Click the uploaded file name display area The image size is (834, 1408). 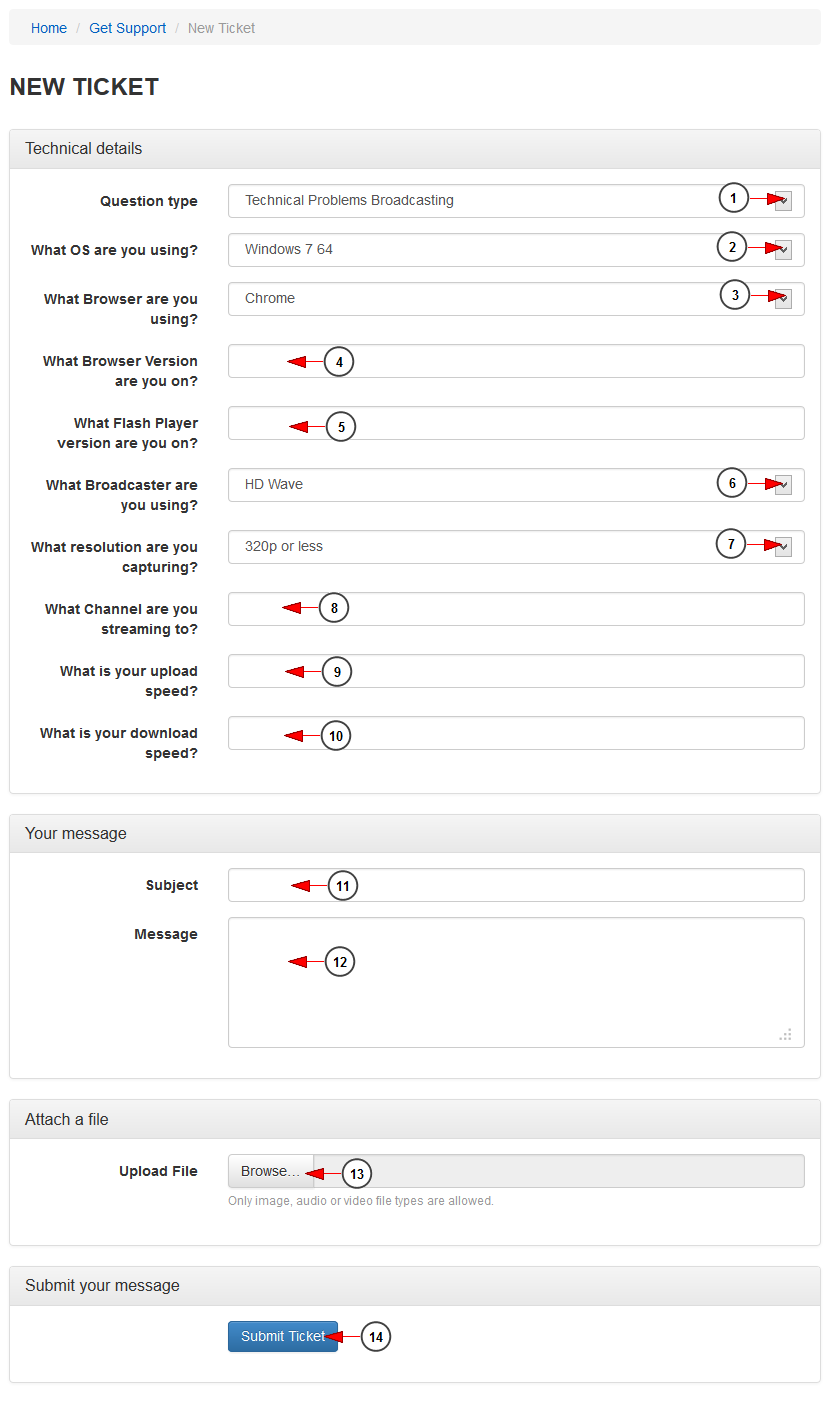[x=559, y=1171]
